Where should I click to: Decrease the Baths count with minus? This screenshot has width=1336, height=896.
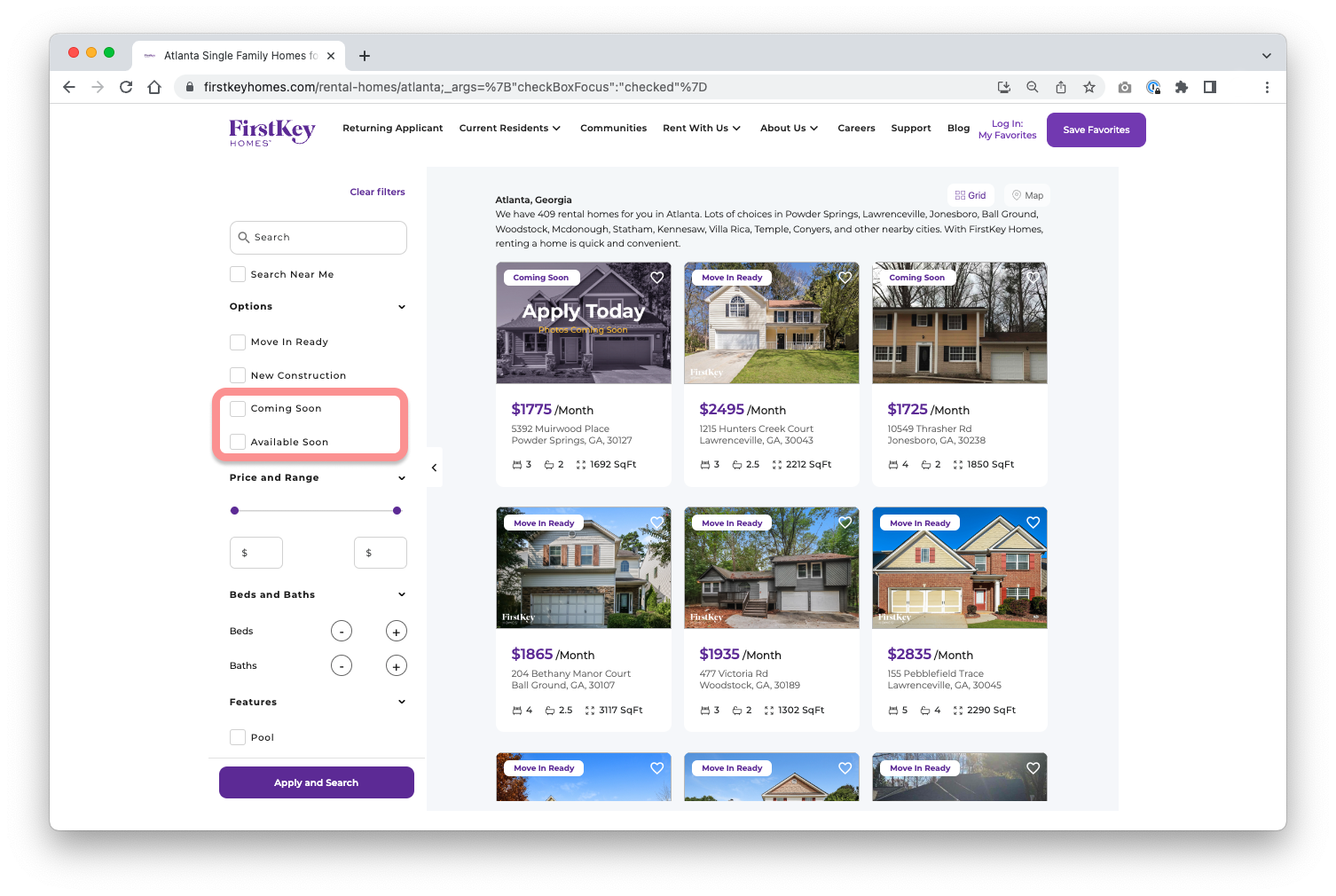click(x=342, y=666)
